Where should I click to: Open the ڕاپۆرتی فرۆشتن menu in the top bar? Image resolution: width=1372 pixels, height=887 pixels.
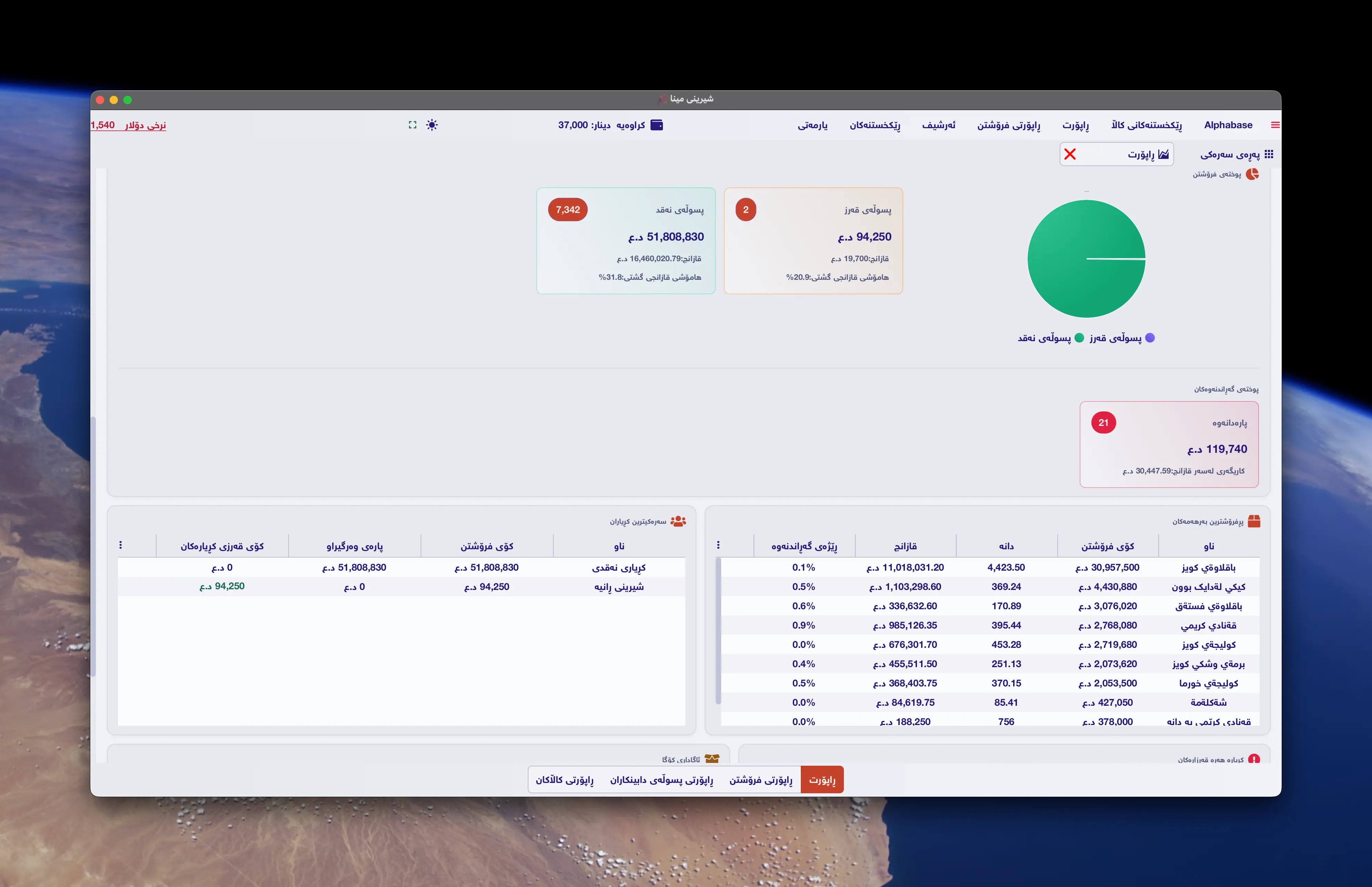click(1008, 125)
